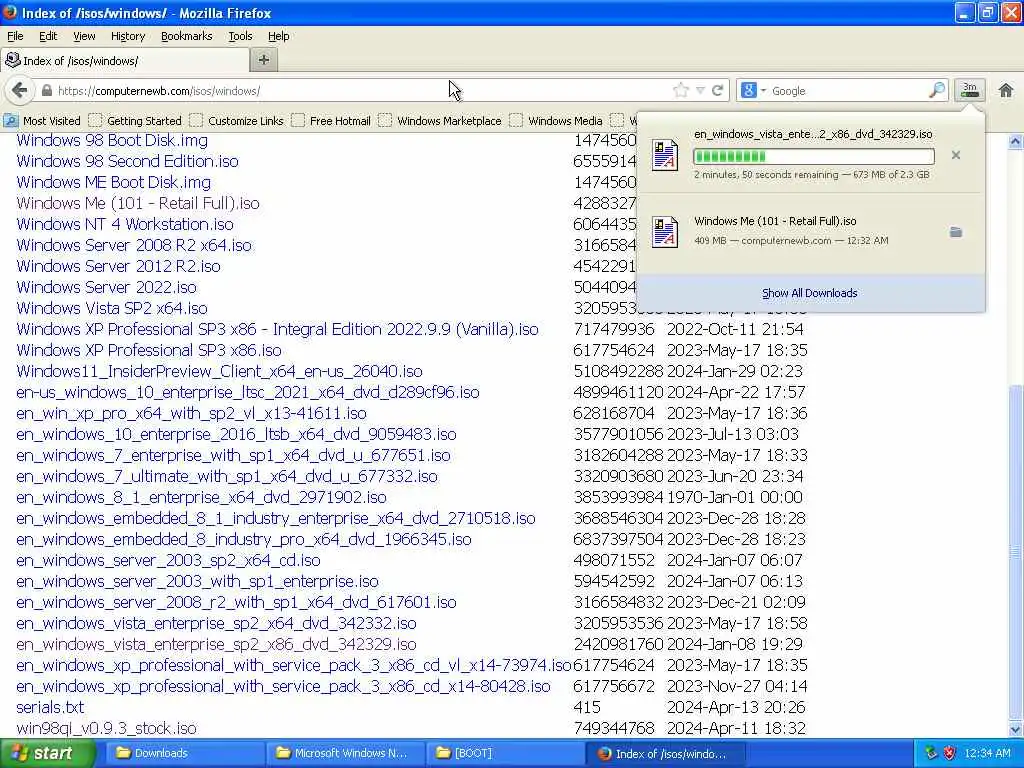The height and width of the screenshot is (768, 1024).
Task: Click the page scroll up arrow
Action: tap(1015, 141)
